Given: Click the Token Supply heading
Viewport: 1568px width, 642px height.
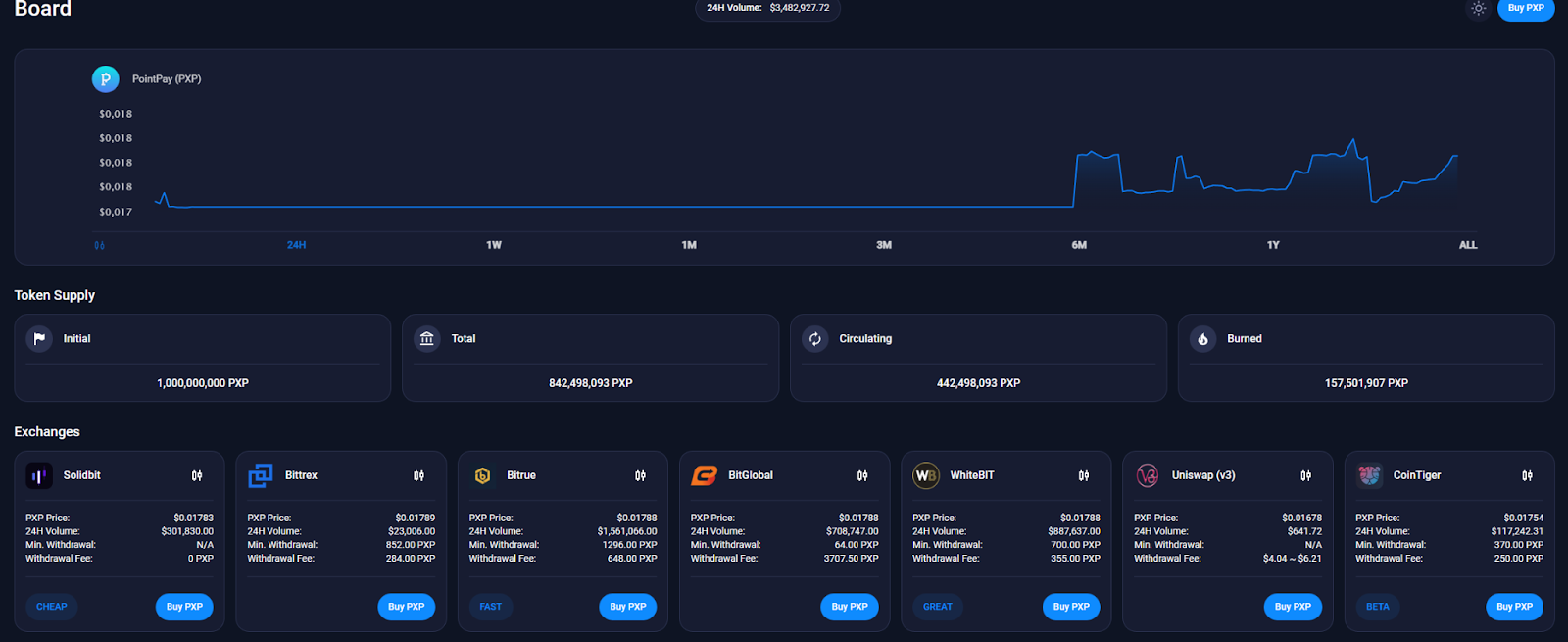Looking at the screenshot, I should pyautogui.click(x=55, y=295).
